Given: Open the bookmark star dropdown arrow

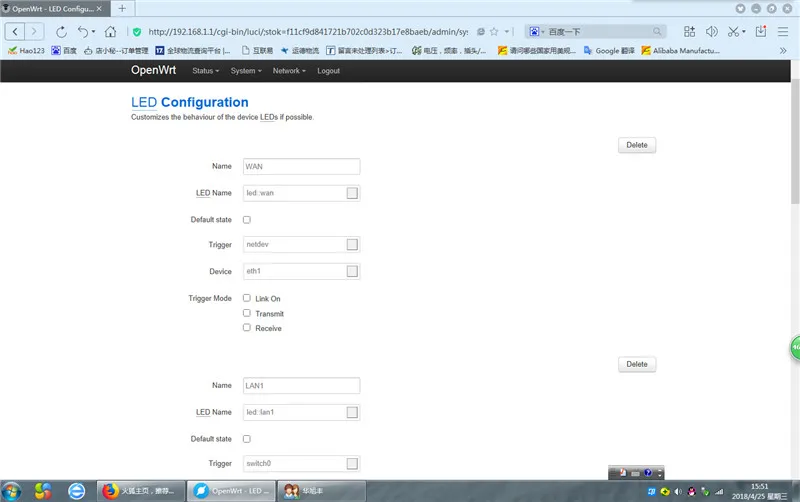Looking at the screenshot, I should click(507, 32).
